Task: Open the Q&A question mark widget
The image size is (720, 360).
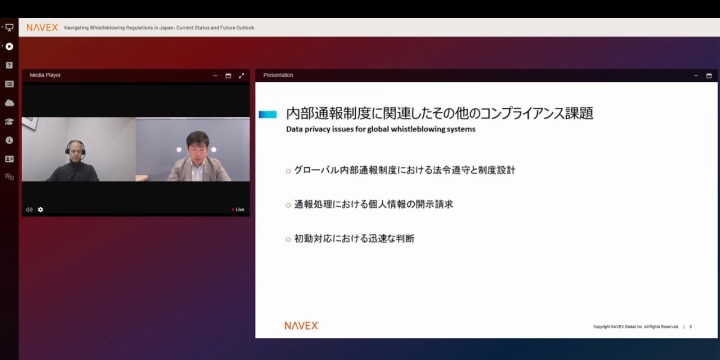Action: coord(9,65)
